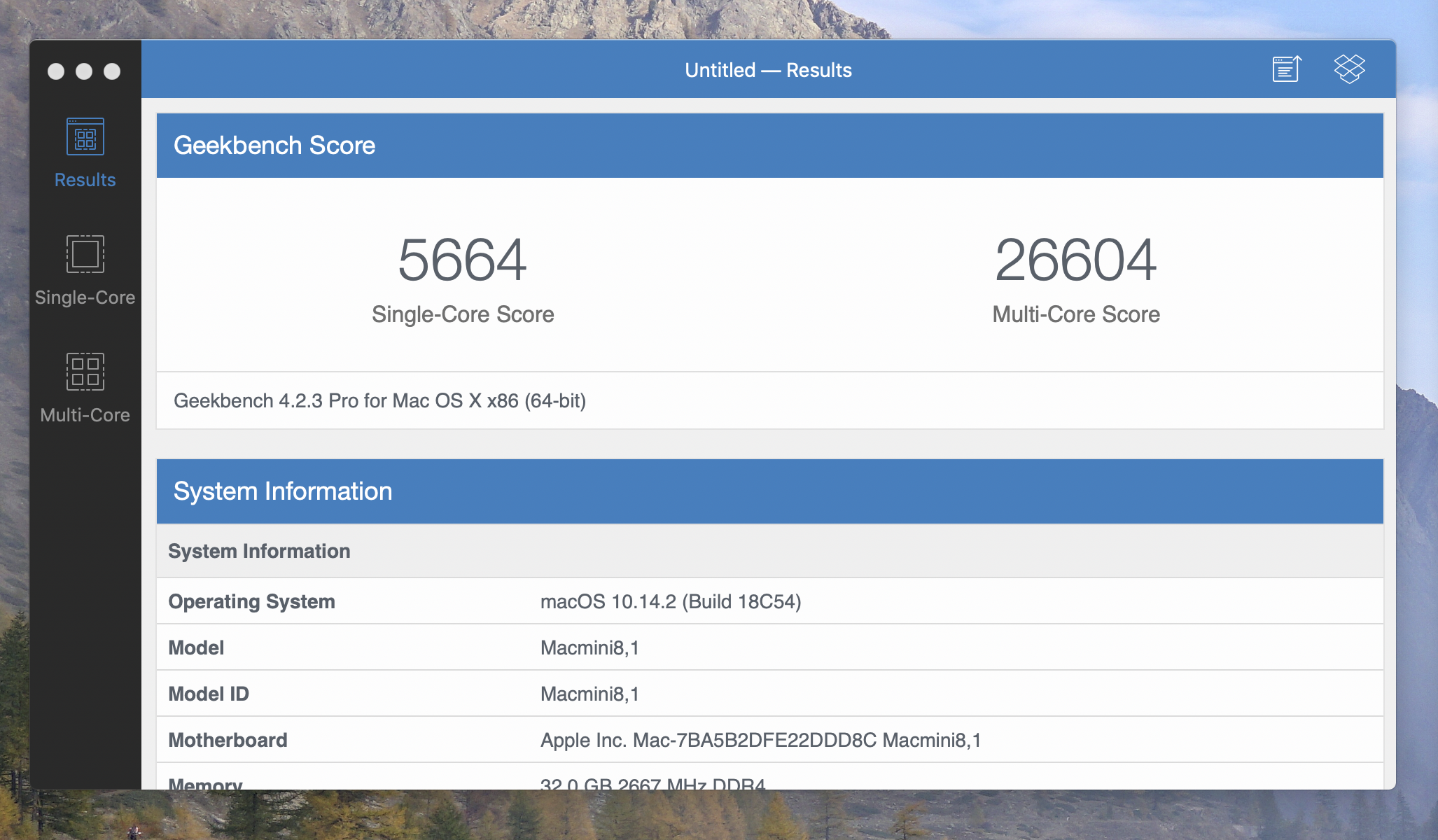Click the 5664 single-core score number

tap(462, 260)
